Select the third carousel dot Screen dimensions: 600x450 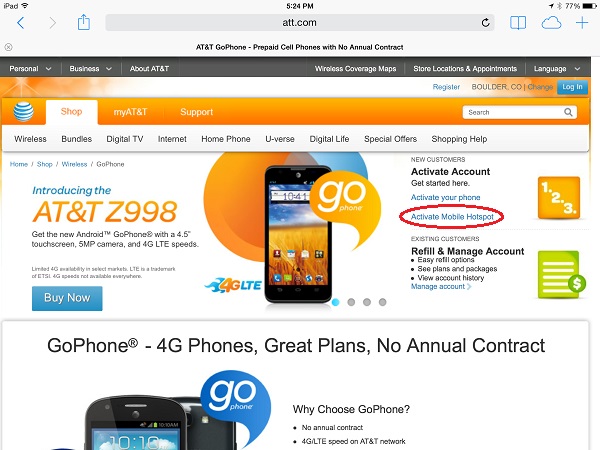click(x=367, y=302)
